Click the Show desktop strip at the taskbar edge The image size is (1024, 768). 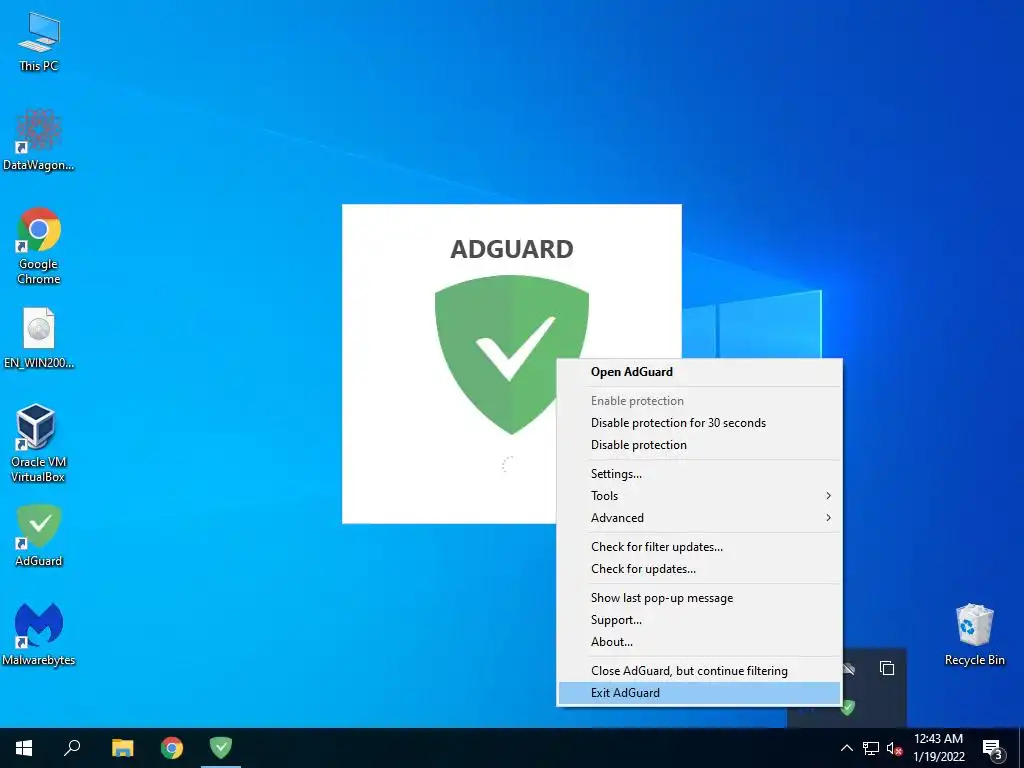(1021, 748)
